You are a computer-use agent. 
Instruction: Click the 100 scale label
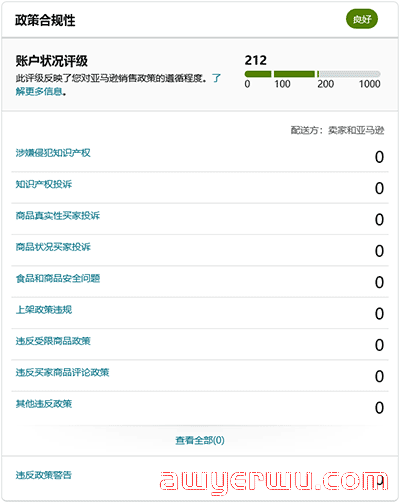pos(282,84)
